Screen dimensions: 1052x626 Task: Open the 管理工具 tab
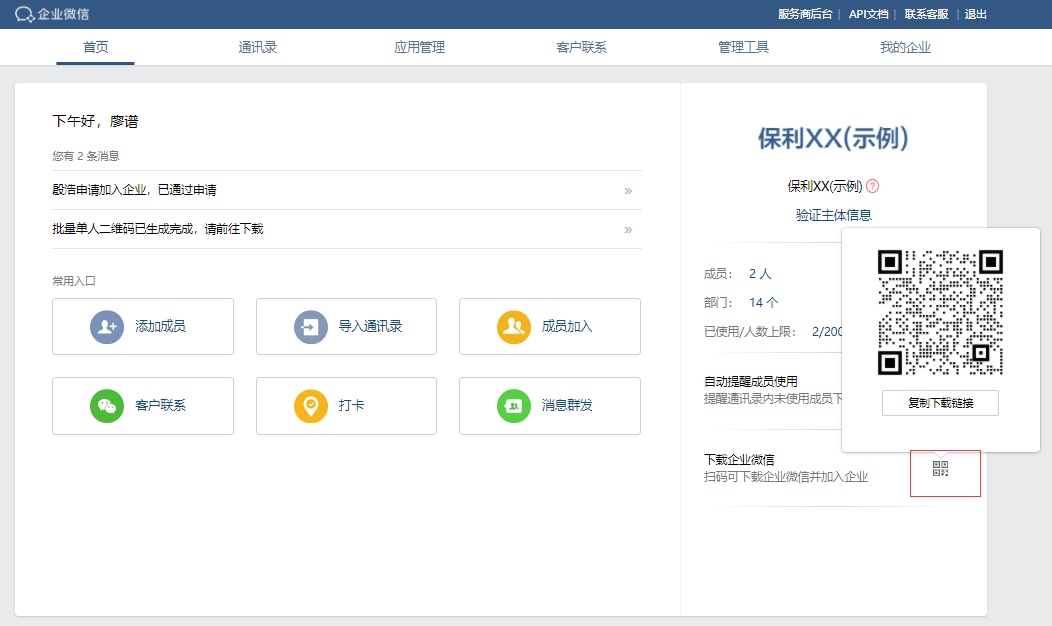[743, 47]
